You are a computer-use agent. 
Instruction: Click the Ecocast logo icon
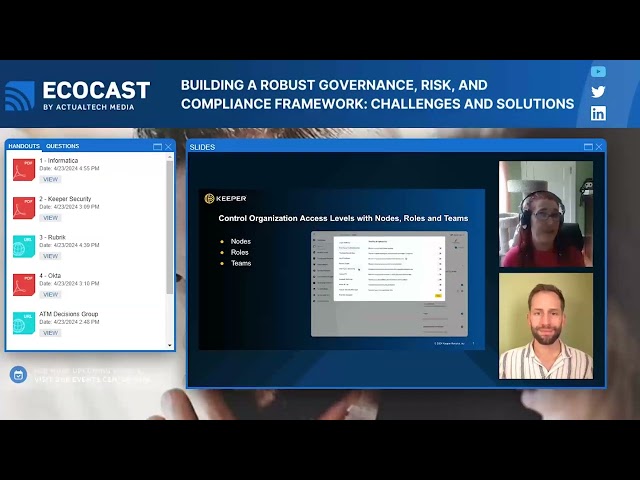coord(19,96)
